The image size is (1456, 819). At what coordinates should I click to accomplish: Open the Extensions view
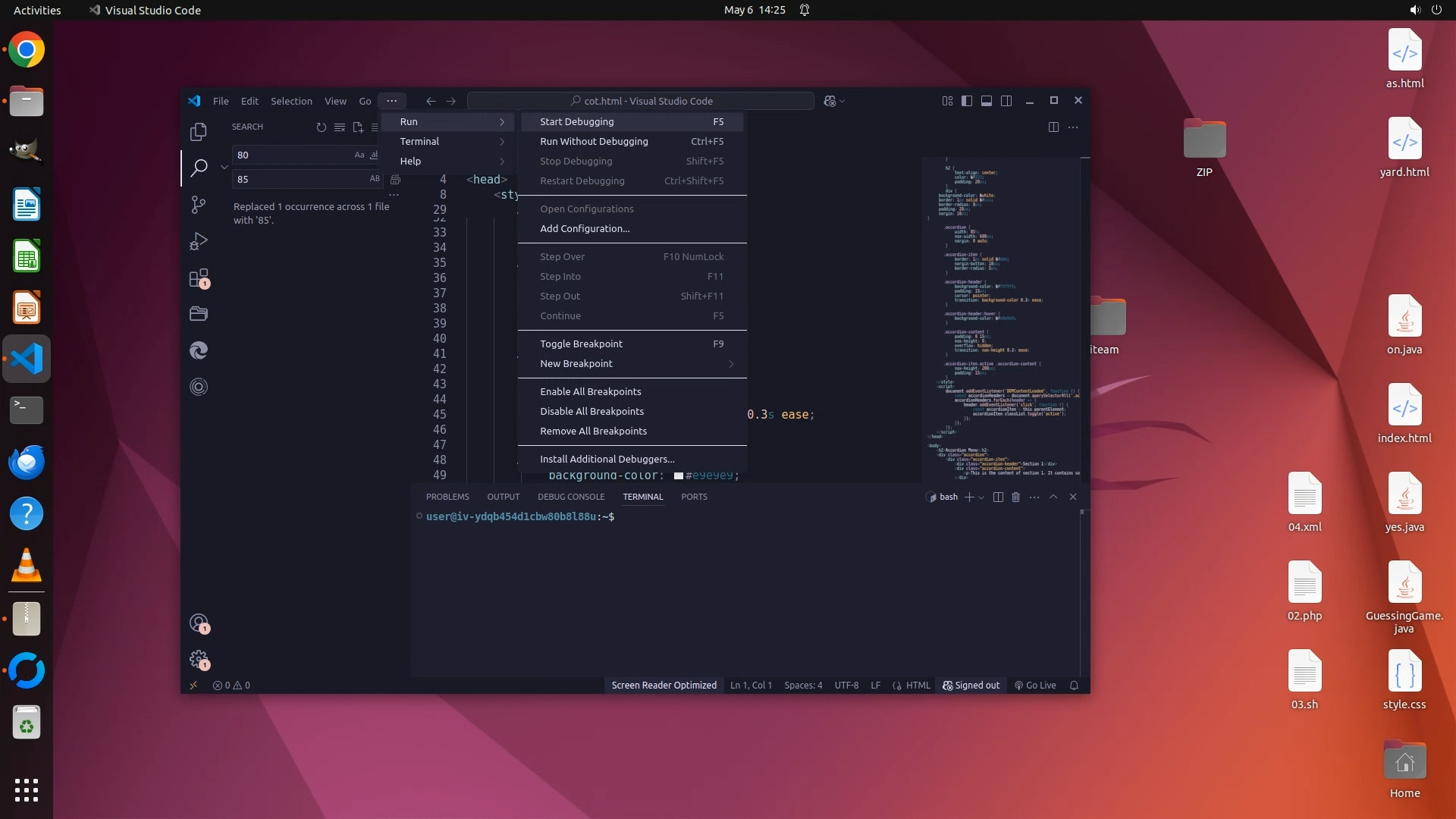click(198, 278)
